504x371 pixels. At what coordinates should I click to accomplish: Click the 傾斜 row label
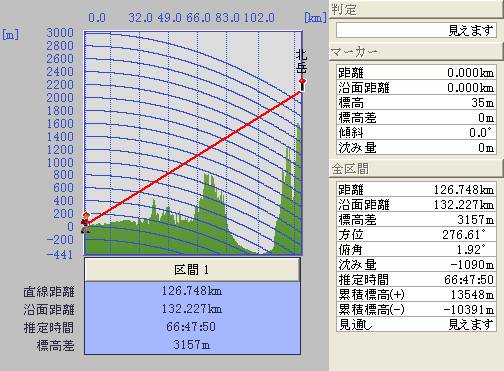351,132
